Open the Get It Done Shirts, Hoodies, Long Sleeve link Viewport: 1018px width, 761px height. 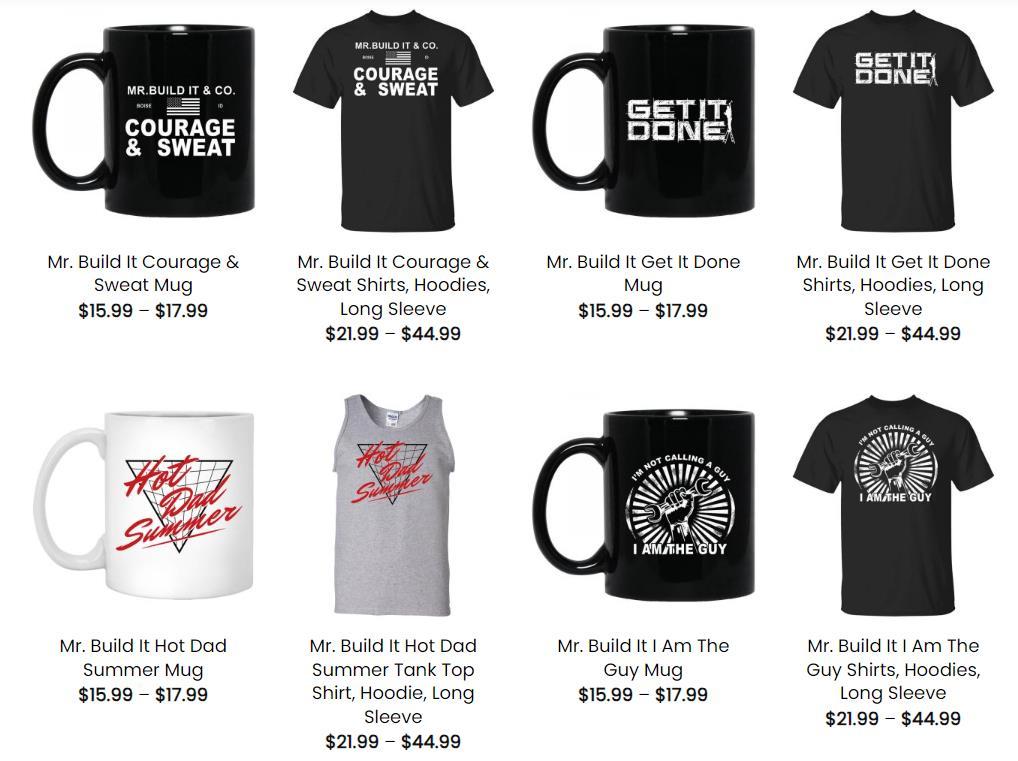[x=893, y=285]
